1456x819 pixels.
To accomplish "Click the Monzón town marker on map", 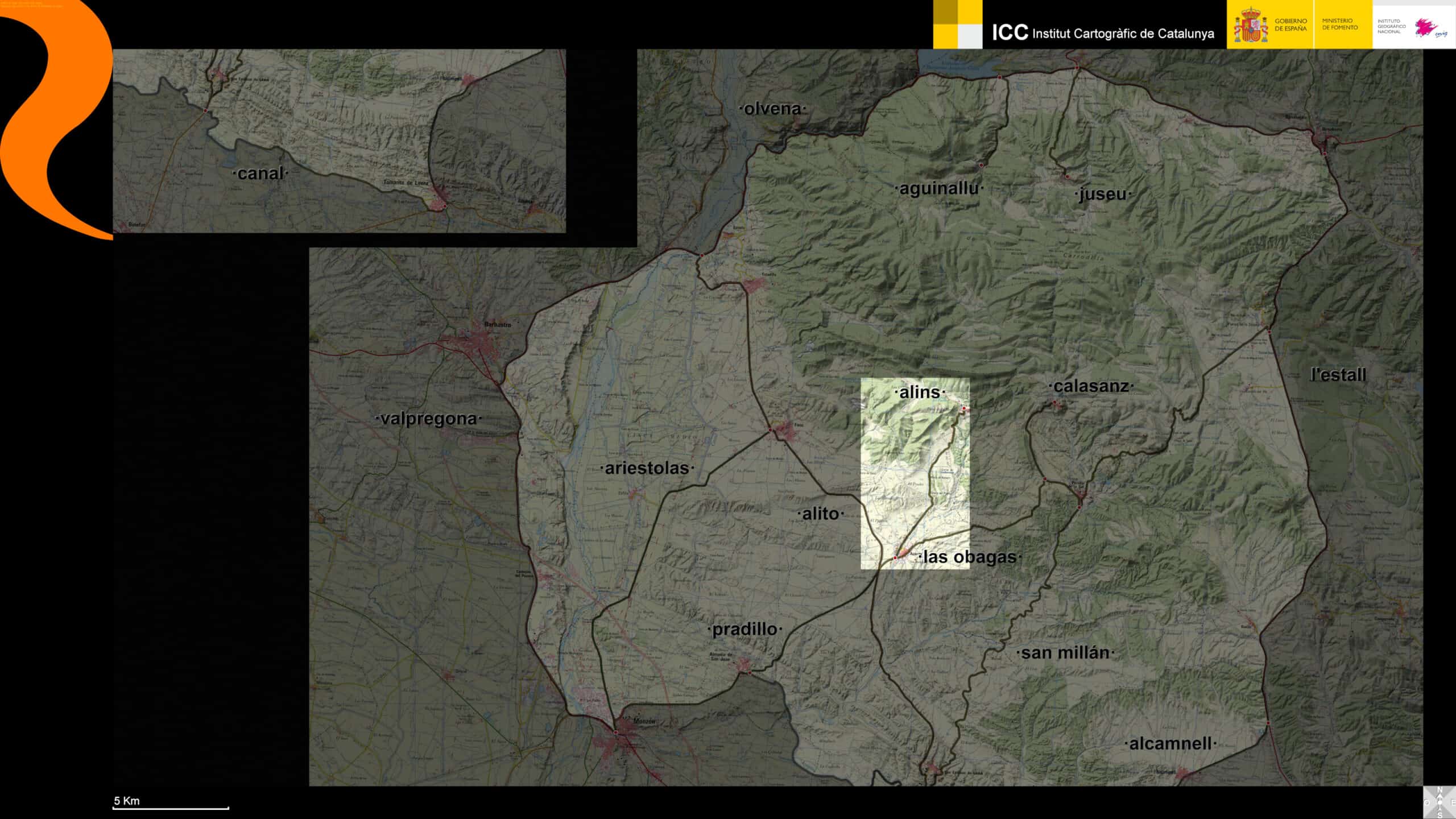I will [616, 732].
